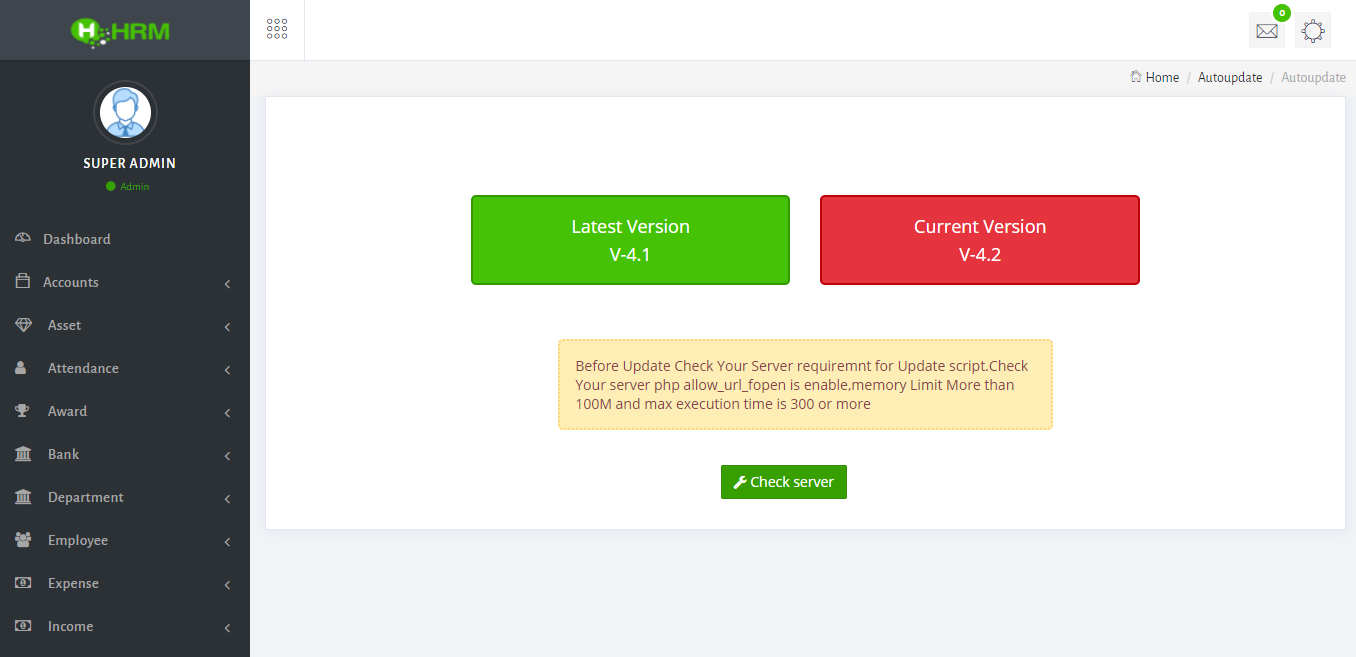Click the wrench icon inside Check server button
Screen dimensions: 1356x657
[740, 481]
